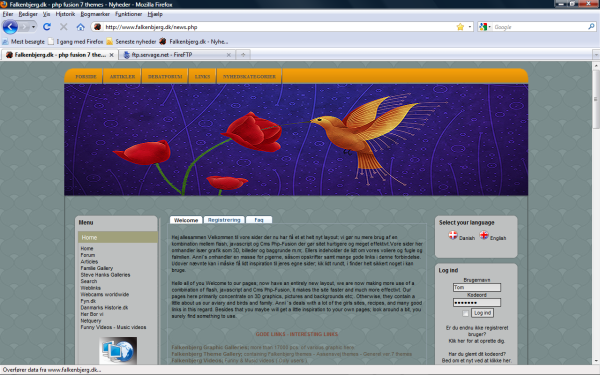Click the scrollbar down arrow

[596, 361]
